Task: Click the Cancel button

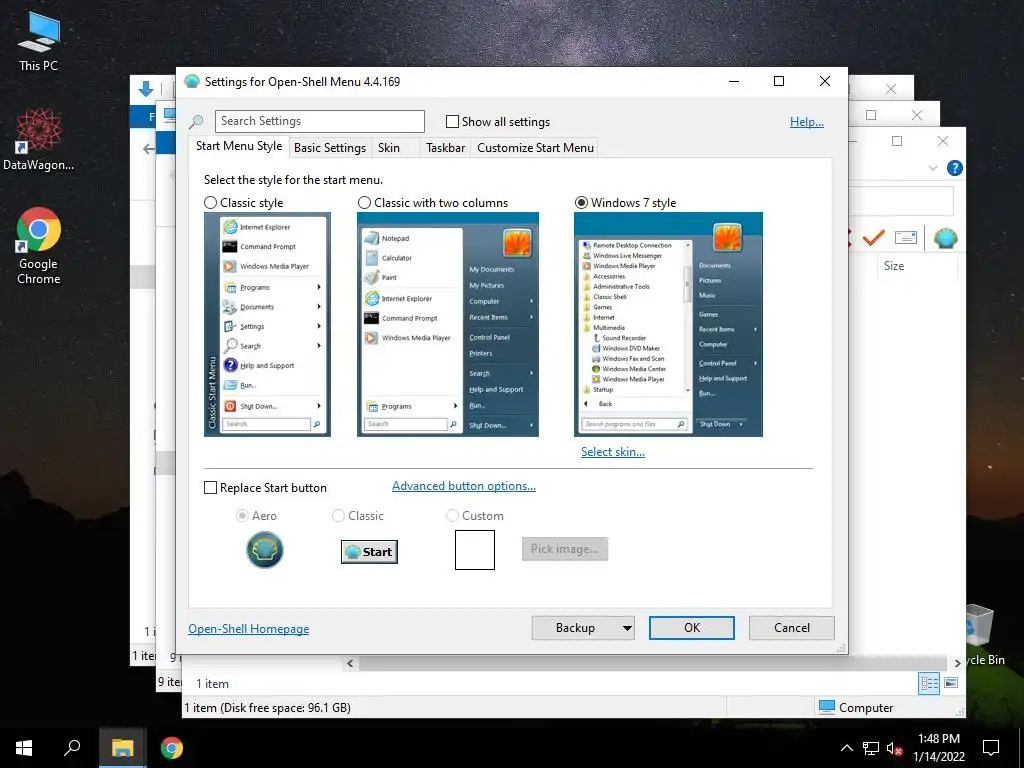Action: coord(792,628)
